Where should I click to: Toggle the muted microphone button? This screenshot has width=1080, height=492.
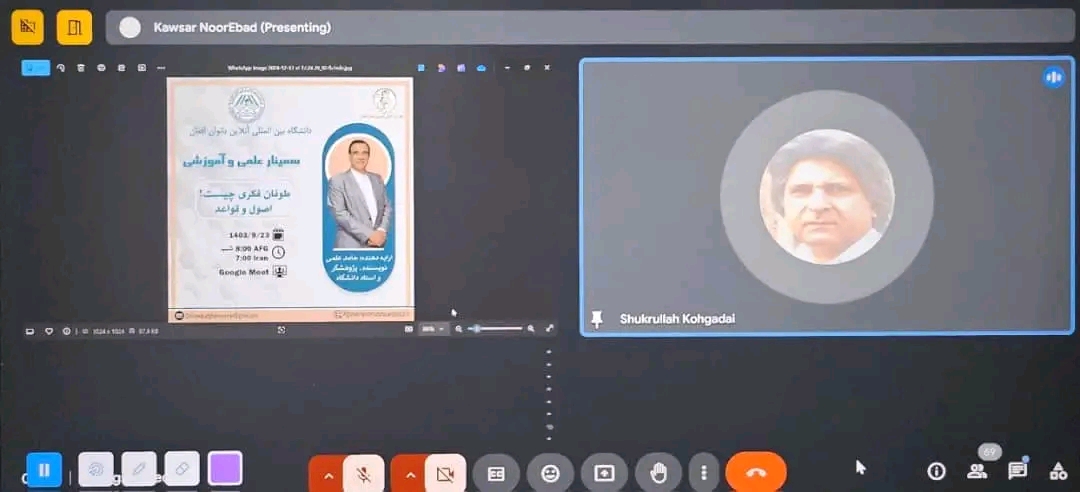[x=364, y=473]
